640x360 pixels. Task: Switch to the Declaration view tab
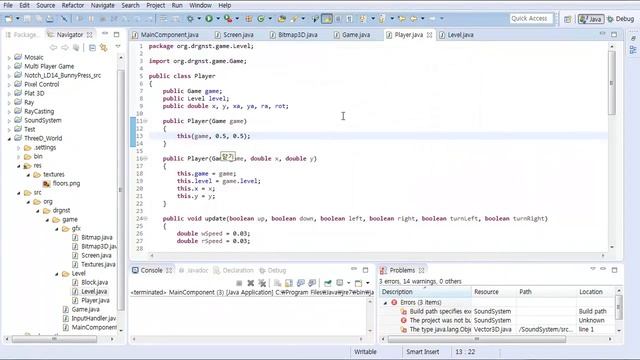(x=233, y=271)
